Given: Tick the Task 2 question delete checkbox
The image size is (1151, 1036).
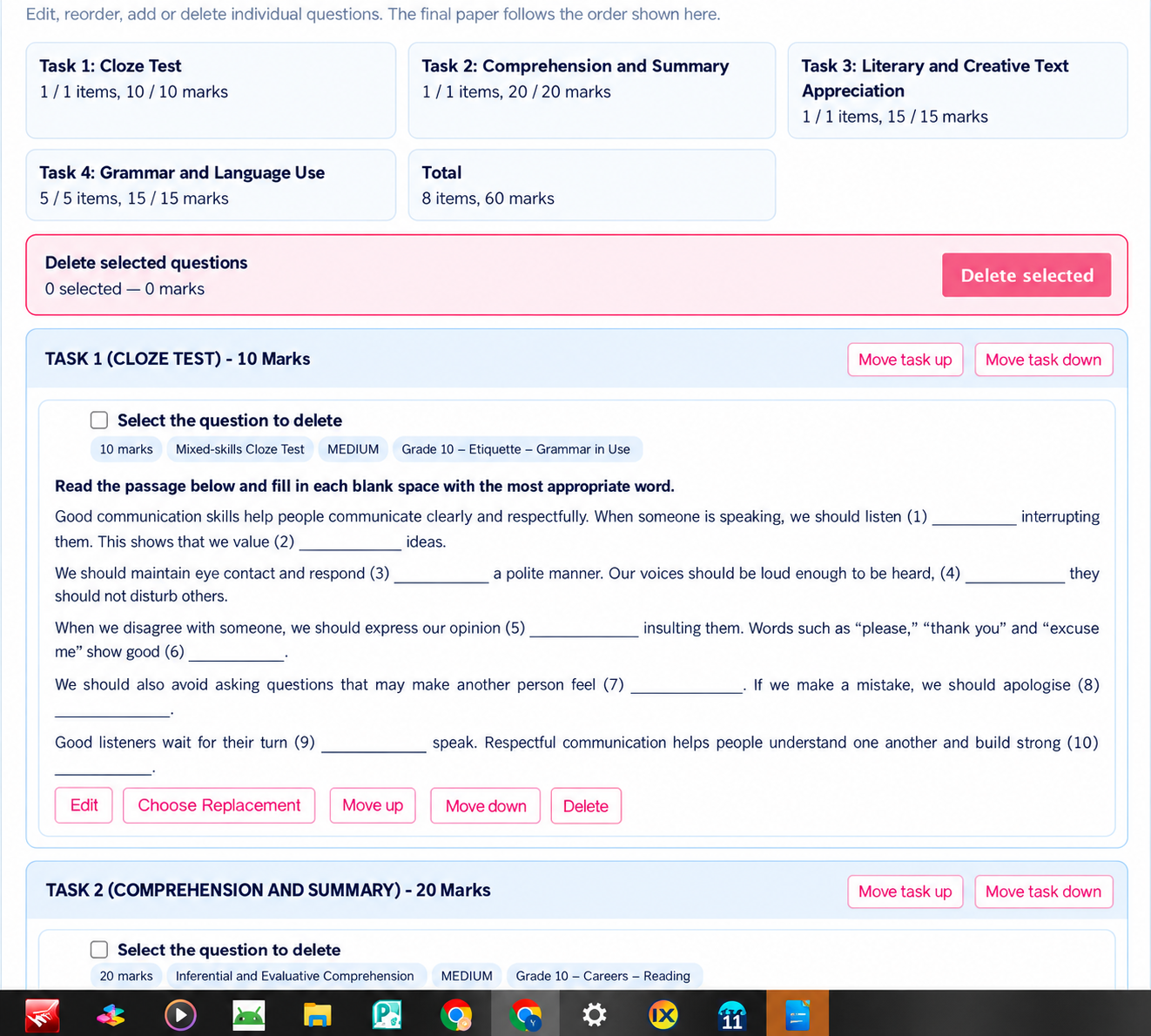Looking at the screenshot, I should pos(99,950).
